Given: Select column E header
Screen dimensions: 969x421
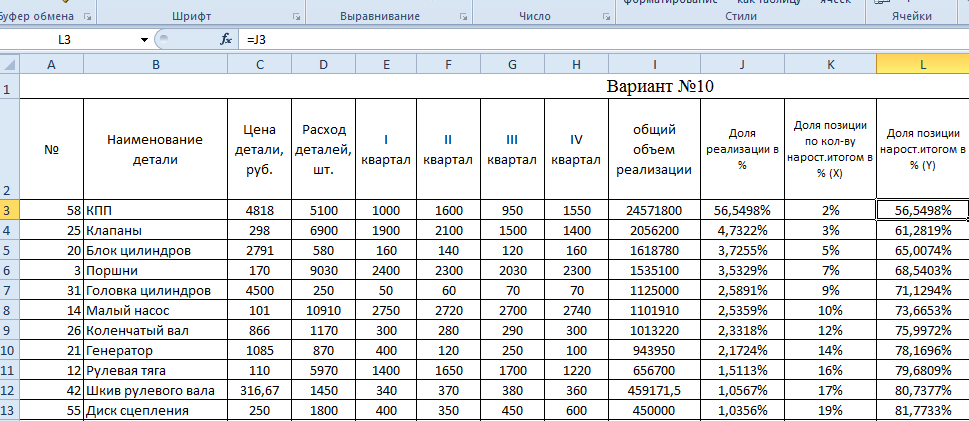Looking at the screenshot, I should [386, 64].
